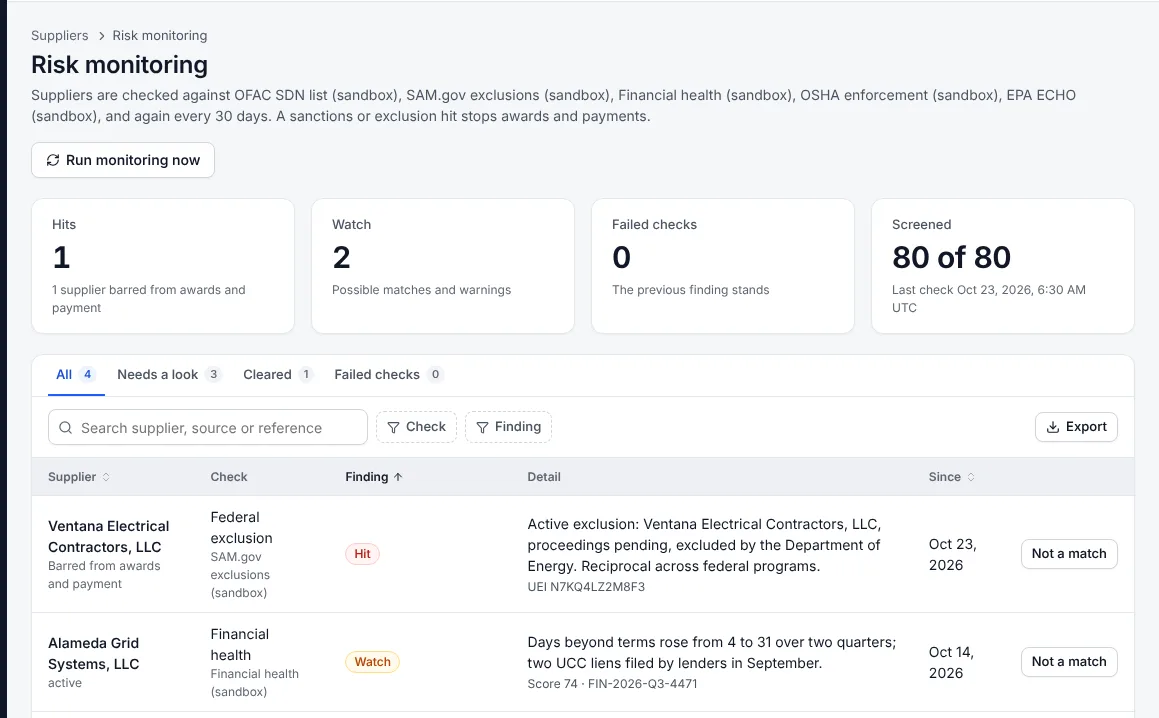Click the download icon on Export

pyautogui.click(x=1053, y=427)
